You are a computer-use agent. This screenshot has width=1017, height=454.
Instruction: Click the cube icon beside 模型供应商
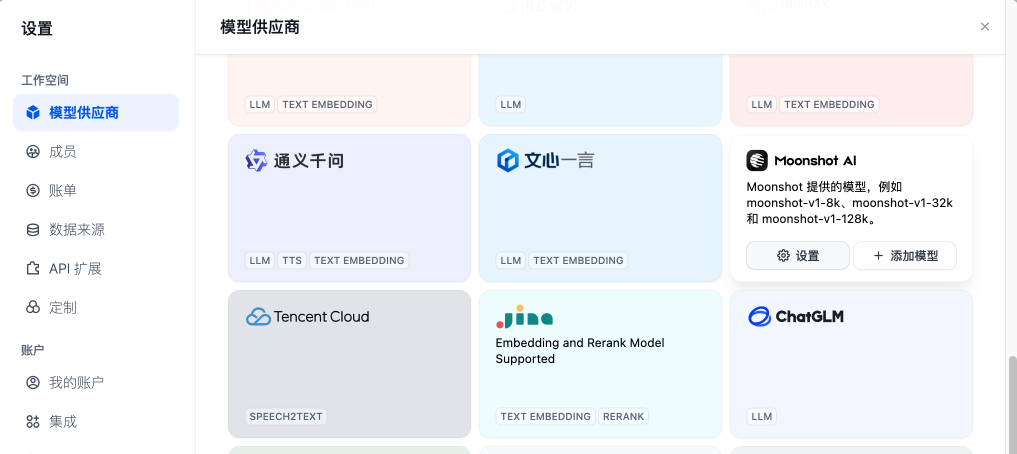(x=33, y=113)
